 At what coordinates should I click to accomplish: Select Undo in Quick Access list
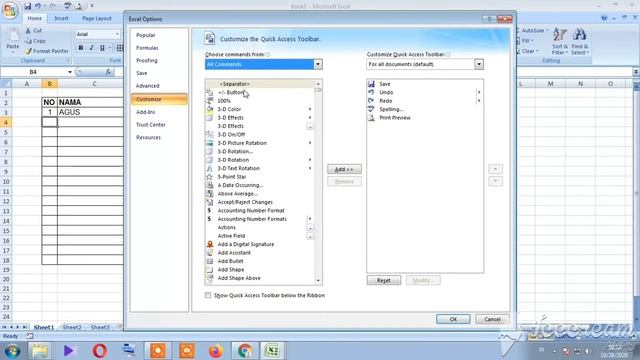[425, 92]
